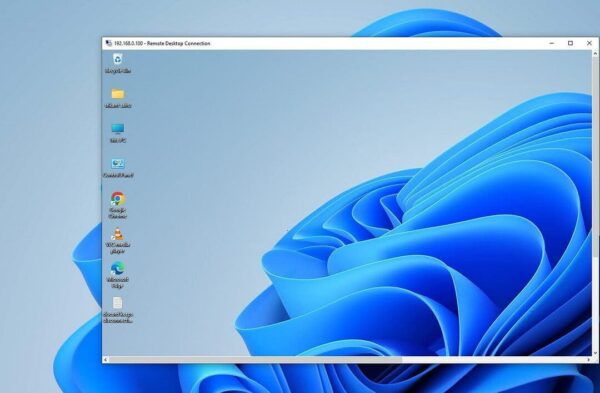
Task: Minimize the Remote Desktop Connection window
Action: 552,43
